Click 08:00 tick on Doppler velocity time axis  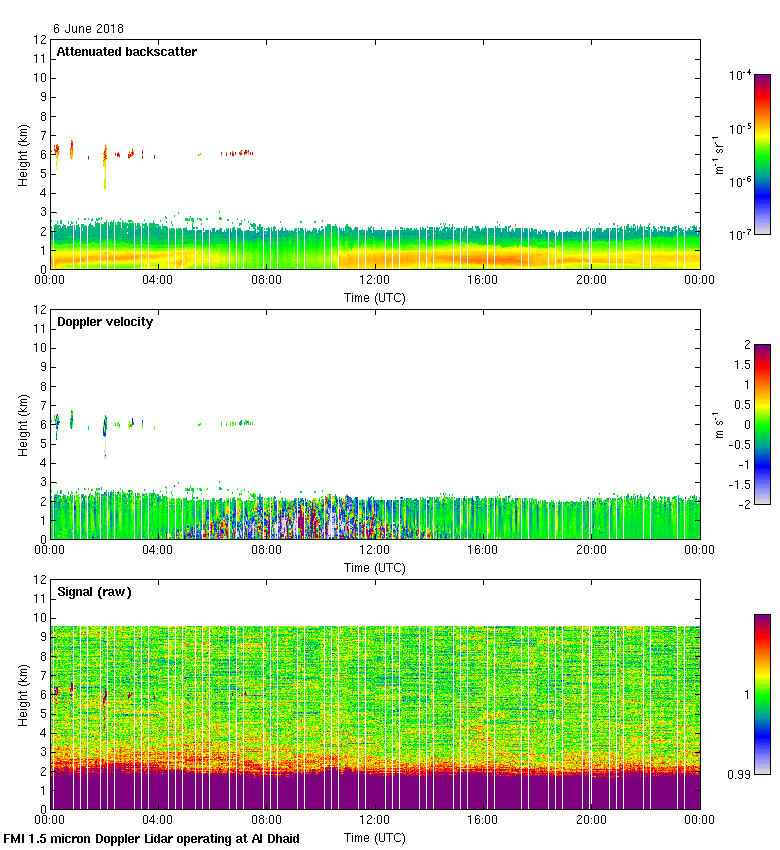pyautogui.click(x=266, y=551)
